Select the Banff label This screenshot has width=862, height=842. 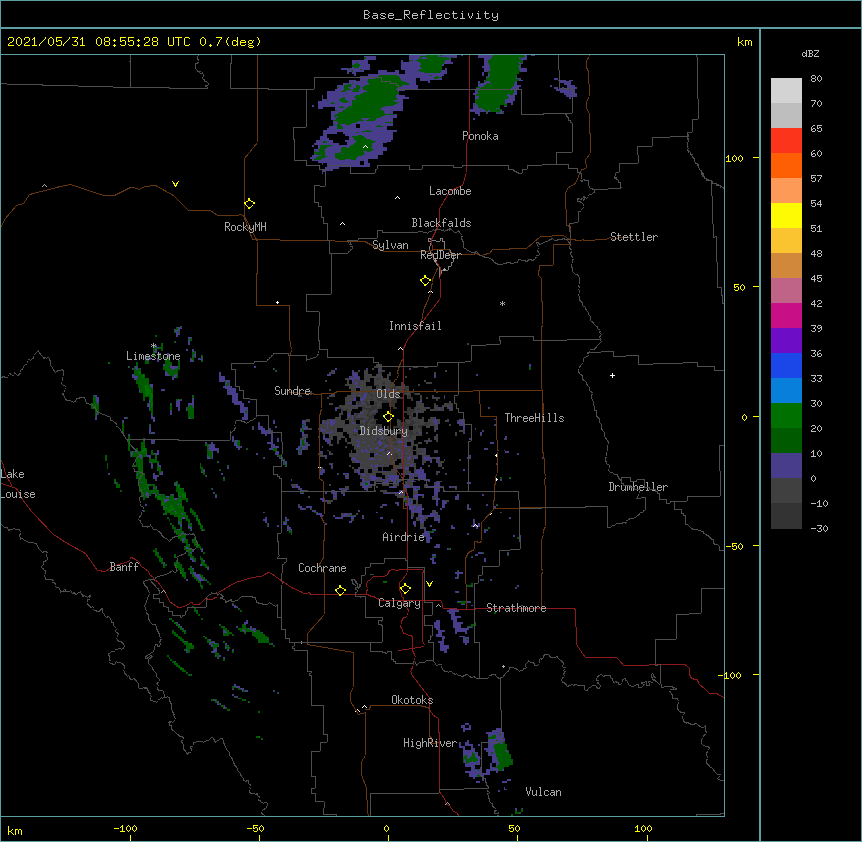tap(124, 567)
